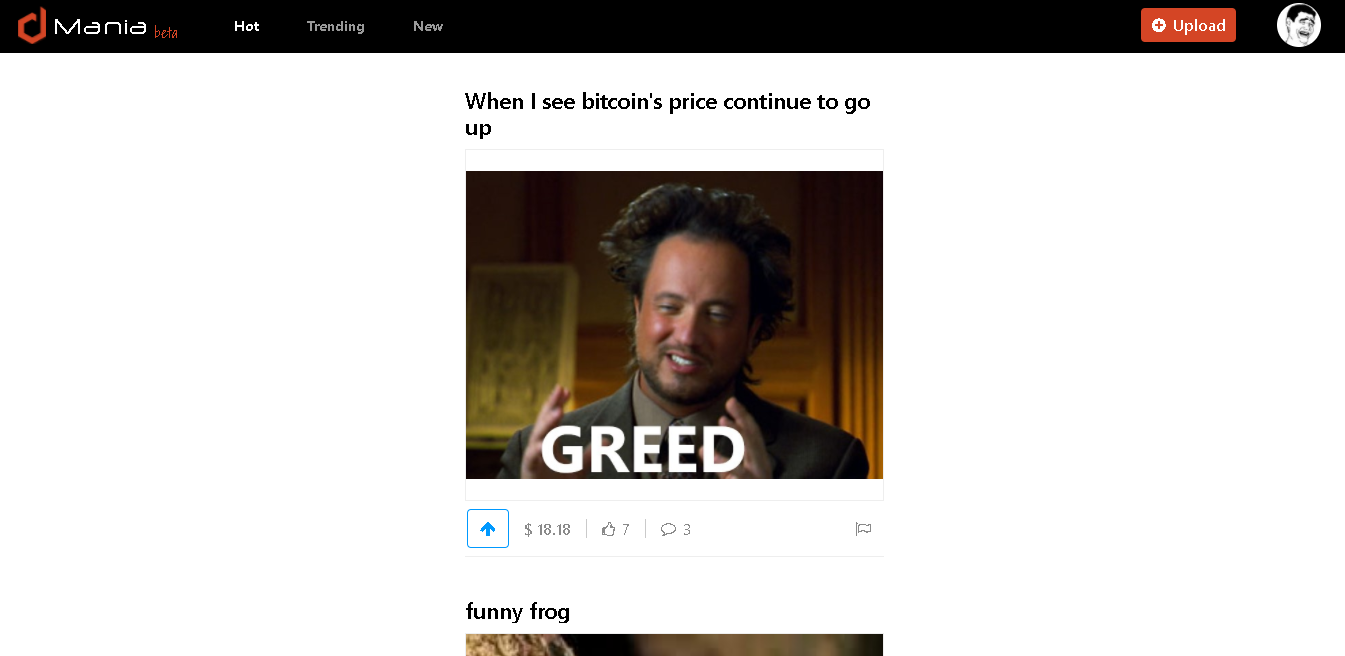Switch to the New tab

pyautogui.click(x=428, y=26)
